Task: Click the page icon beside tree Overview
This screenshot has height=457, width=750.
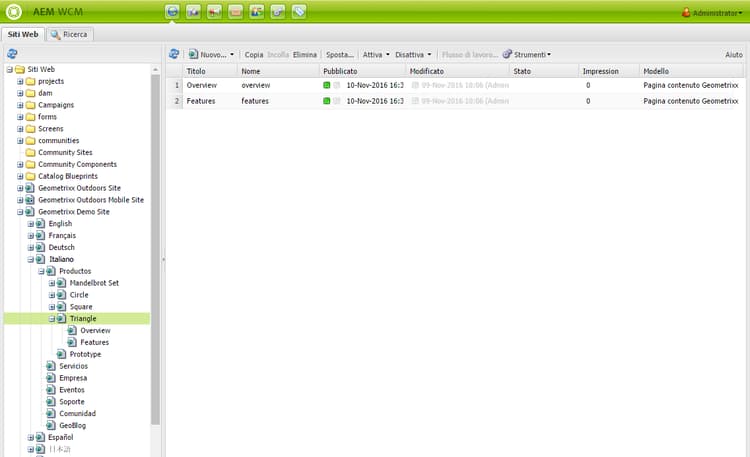Action: point(72,331)
